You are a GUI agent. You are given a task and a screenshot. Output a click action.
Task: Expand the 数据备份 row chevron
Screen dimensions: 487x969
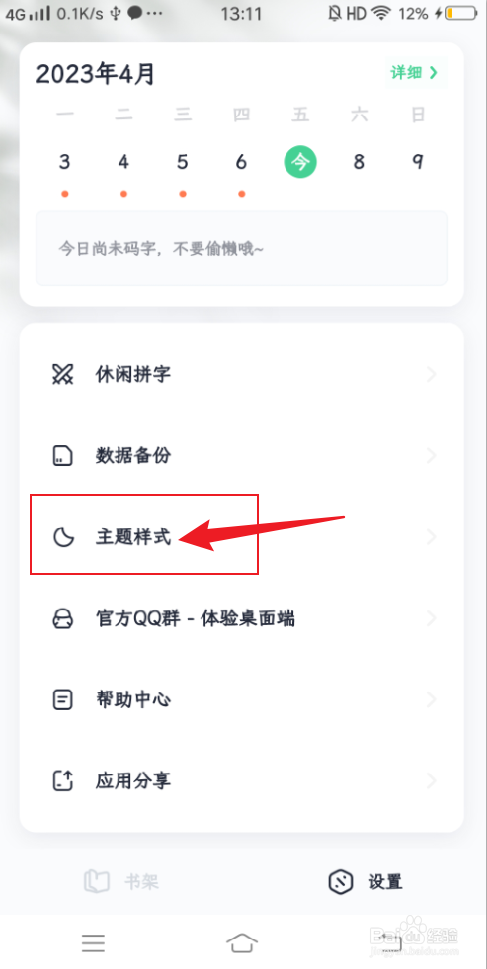(431, 456)
